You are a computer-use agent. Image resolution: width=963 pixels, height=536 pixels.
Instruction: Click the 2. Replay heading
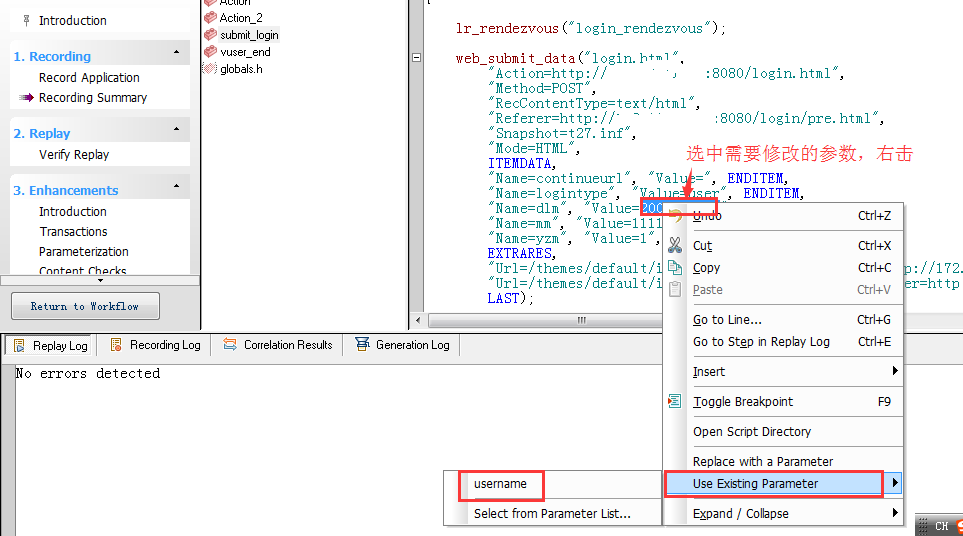[x=42, y=134]
